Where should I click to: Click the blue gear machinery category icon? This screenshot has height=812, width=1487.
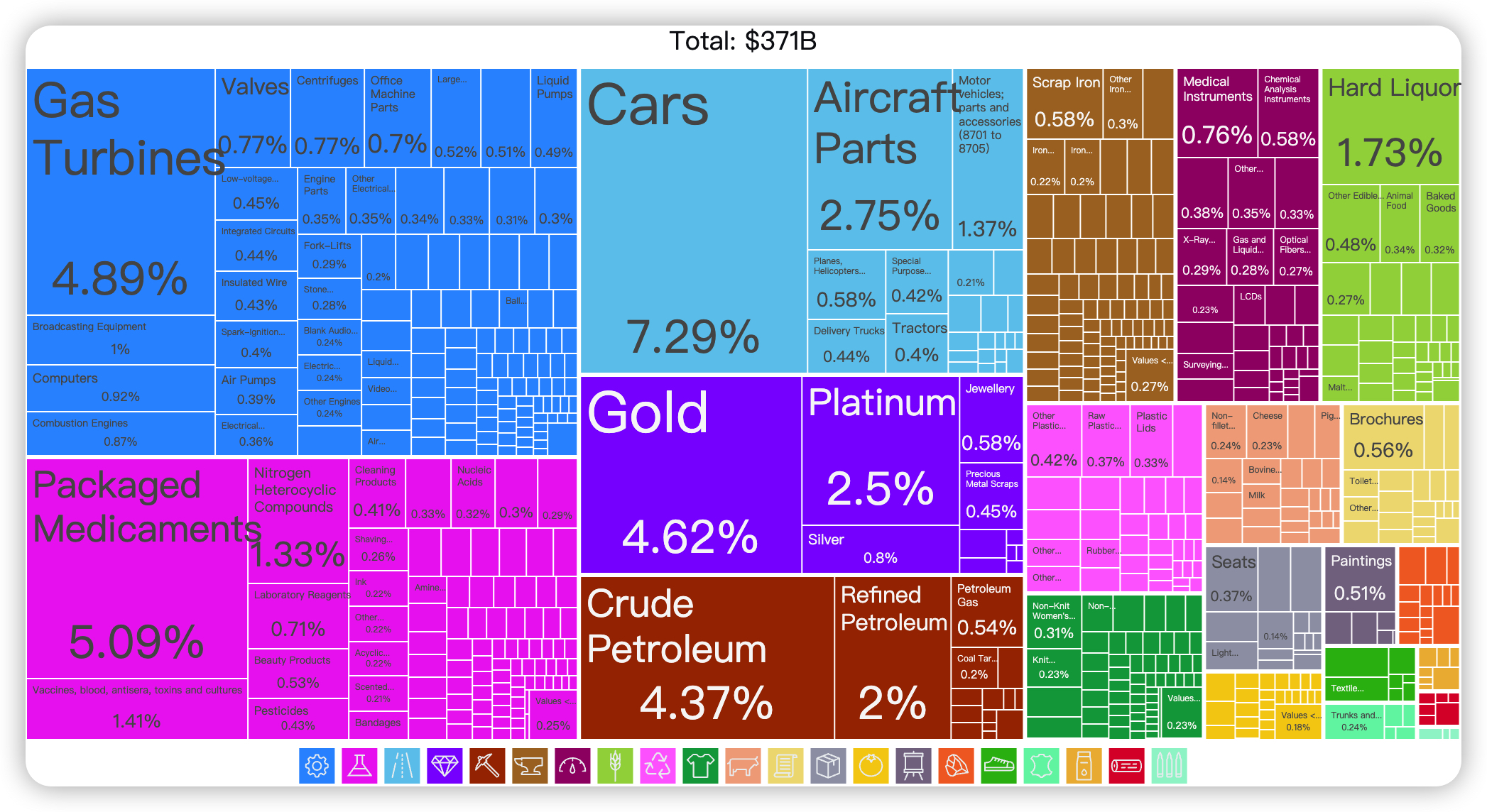[317, 766]
